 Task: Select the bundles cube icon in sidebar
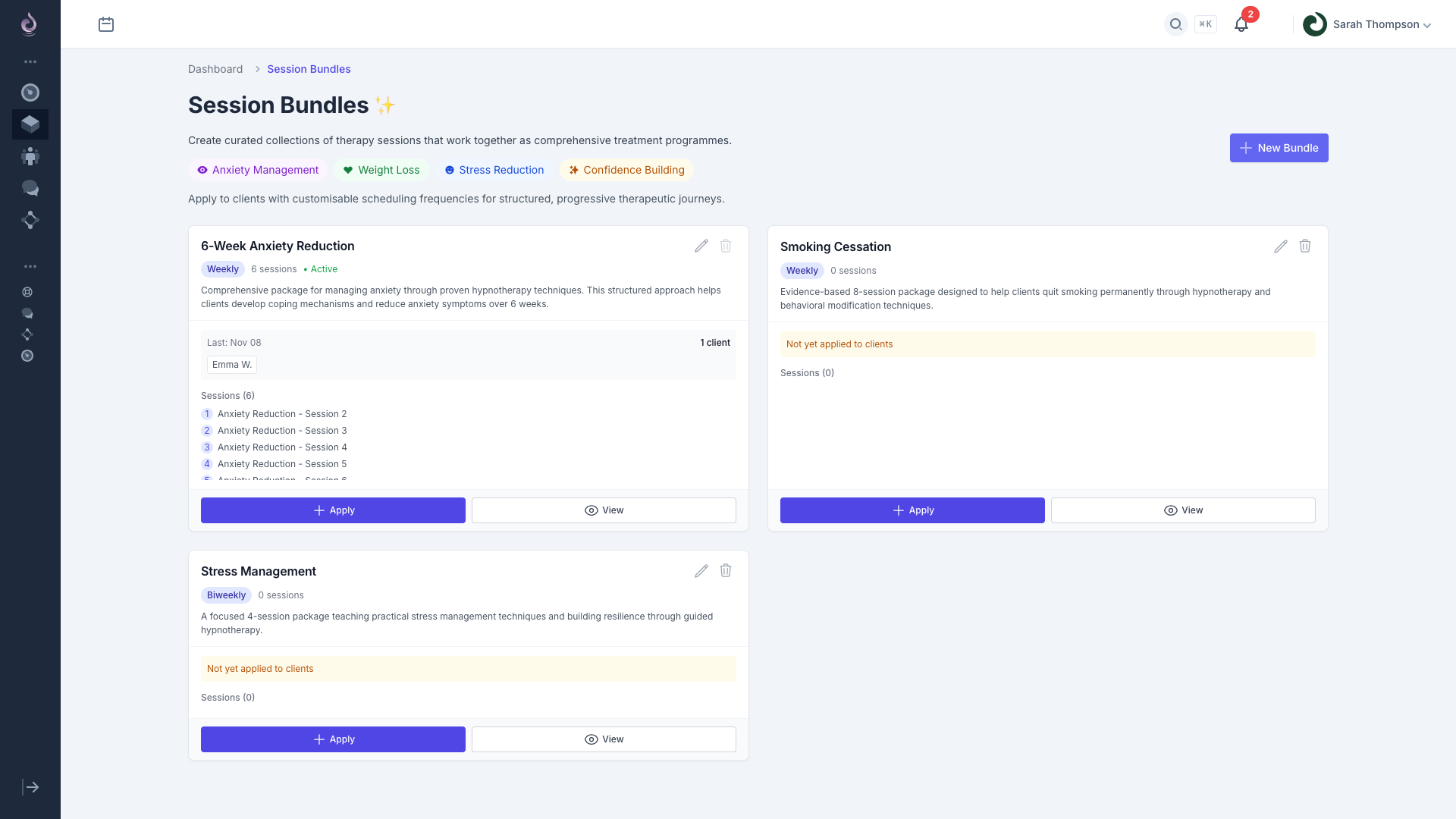[30, 124]
